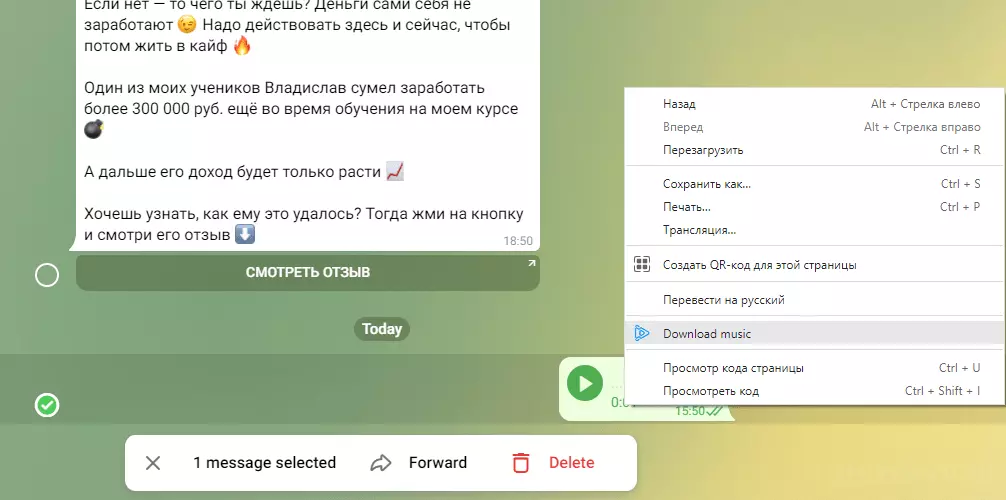The image size is (1006, 500).
Task: Choose Назад in the context menu
Action: (815, 104)
